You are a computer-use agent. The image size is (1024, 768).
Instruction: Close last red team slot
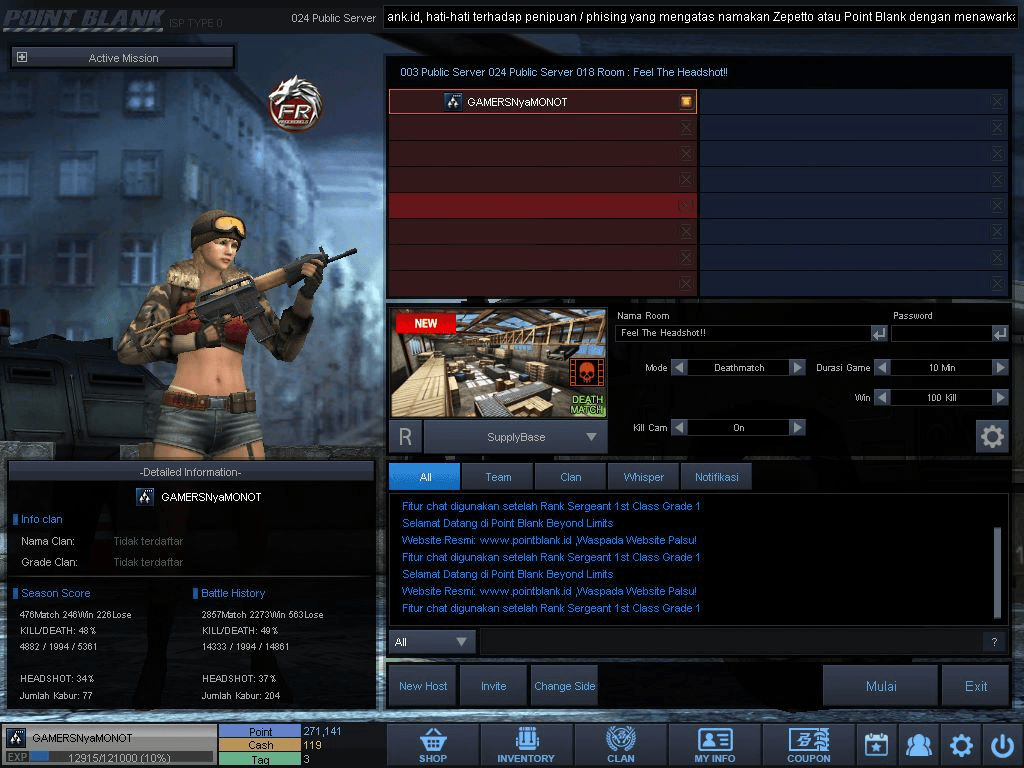coord(686,283)
